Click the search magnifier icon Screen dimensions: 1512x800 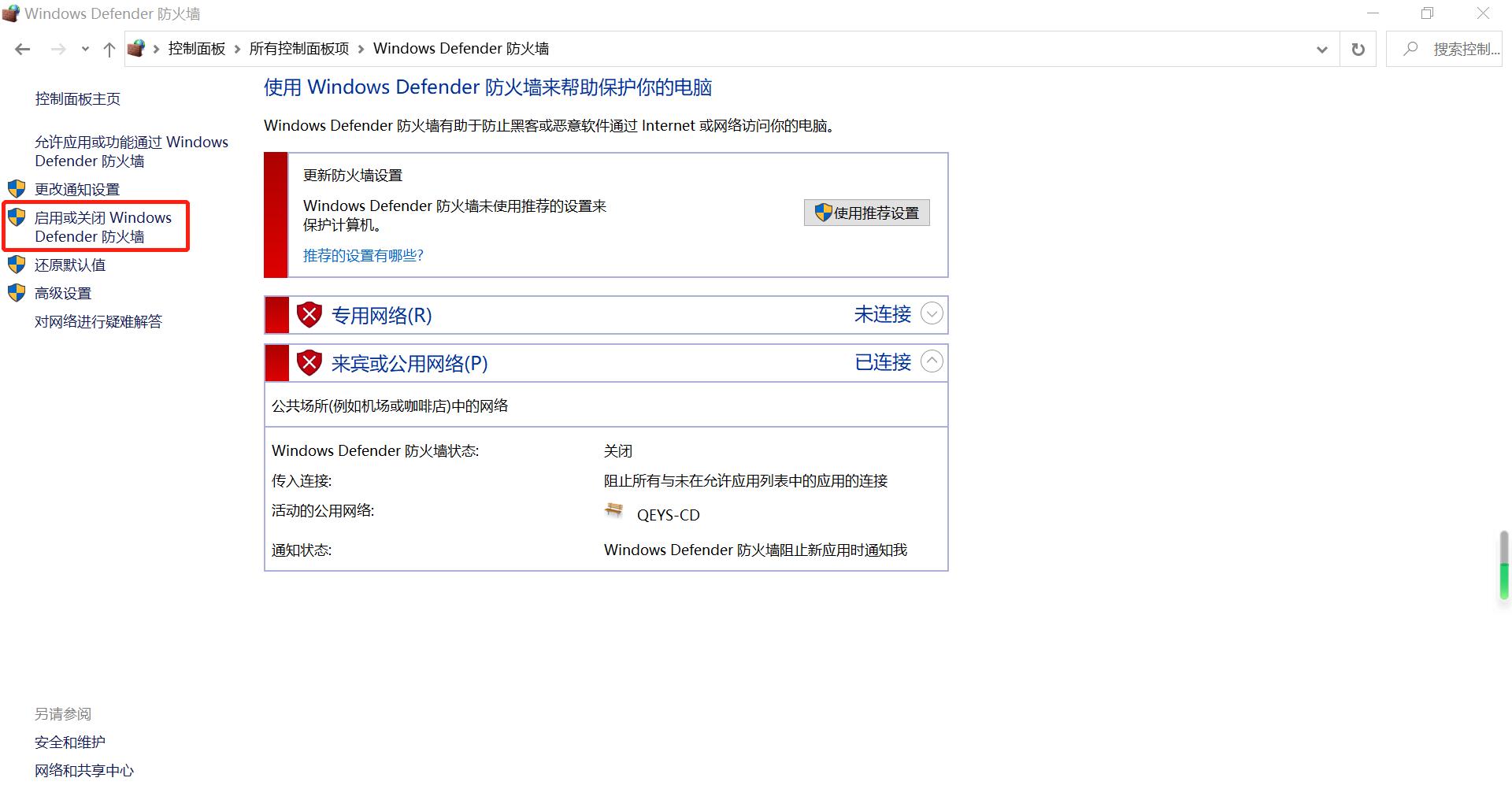click(1410, 49)
